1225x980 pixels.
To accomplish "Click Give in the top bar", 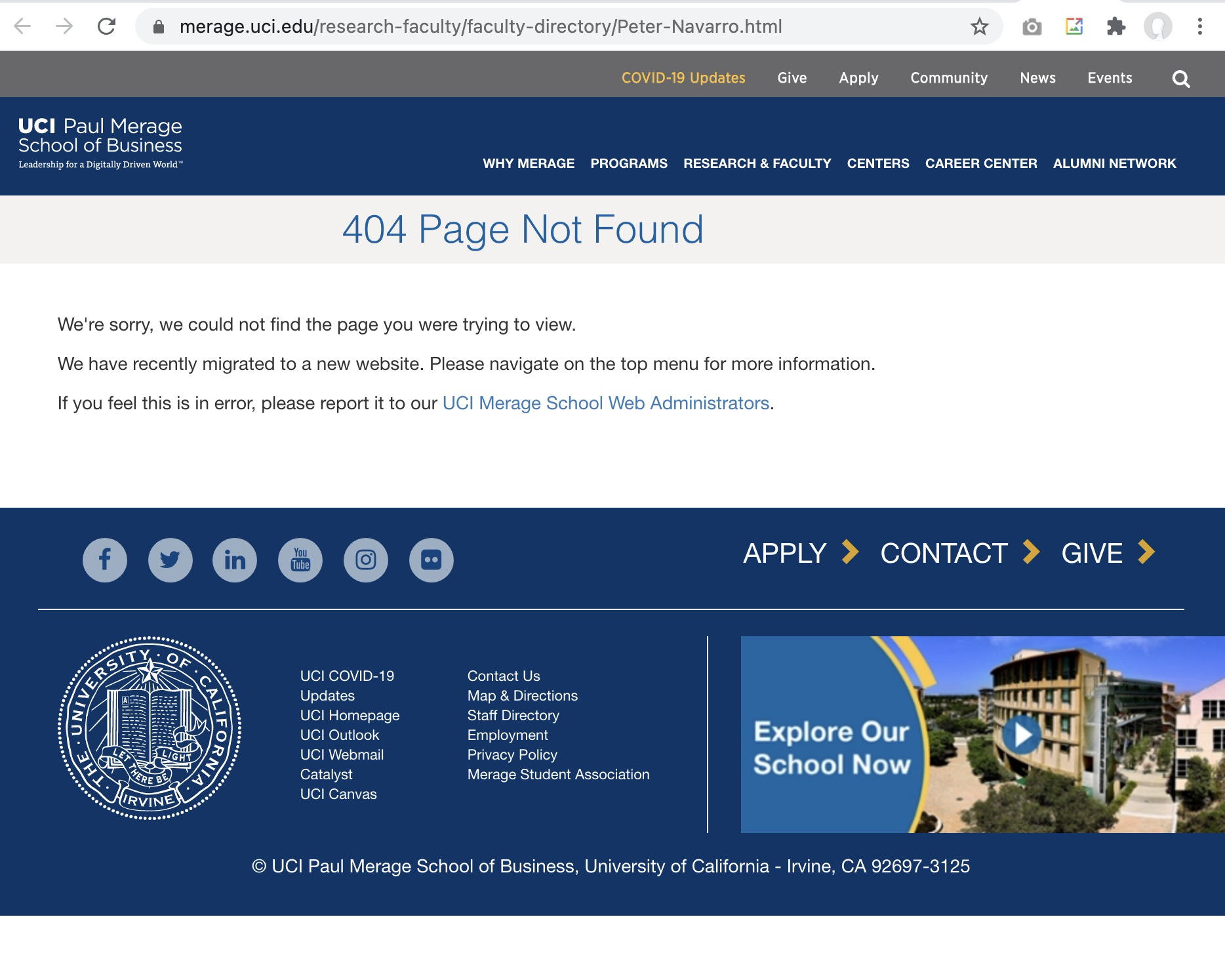I will [x=792, y=78].
